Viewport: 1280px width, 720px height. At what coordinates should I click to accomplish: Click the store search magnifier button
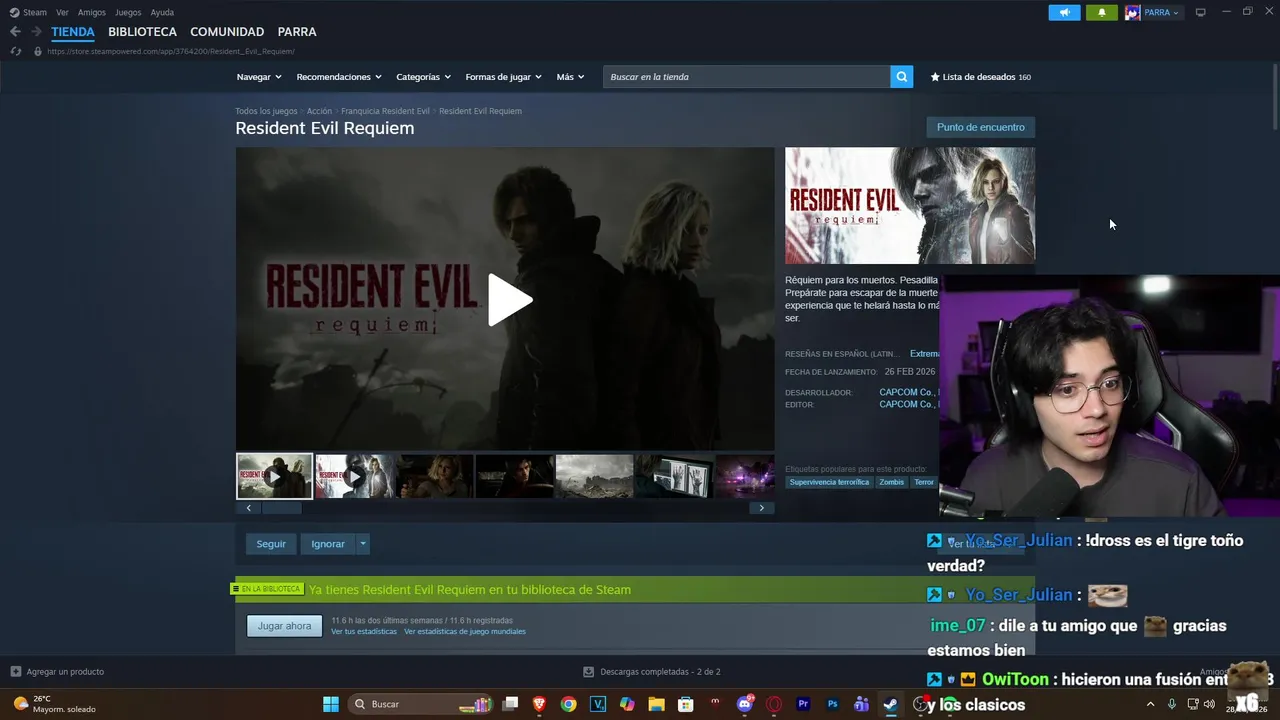tap(901, 77)
